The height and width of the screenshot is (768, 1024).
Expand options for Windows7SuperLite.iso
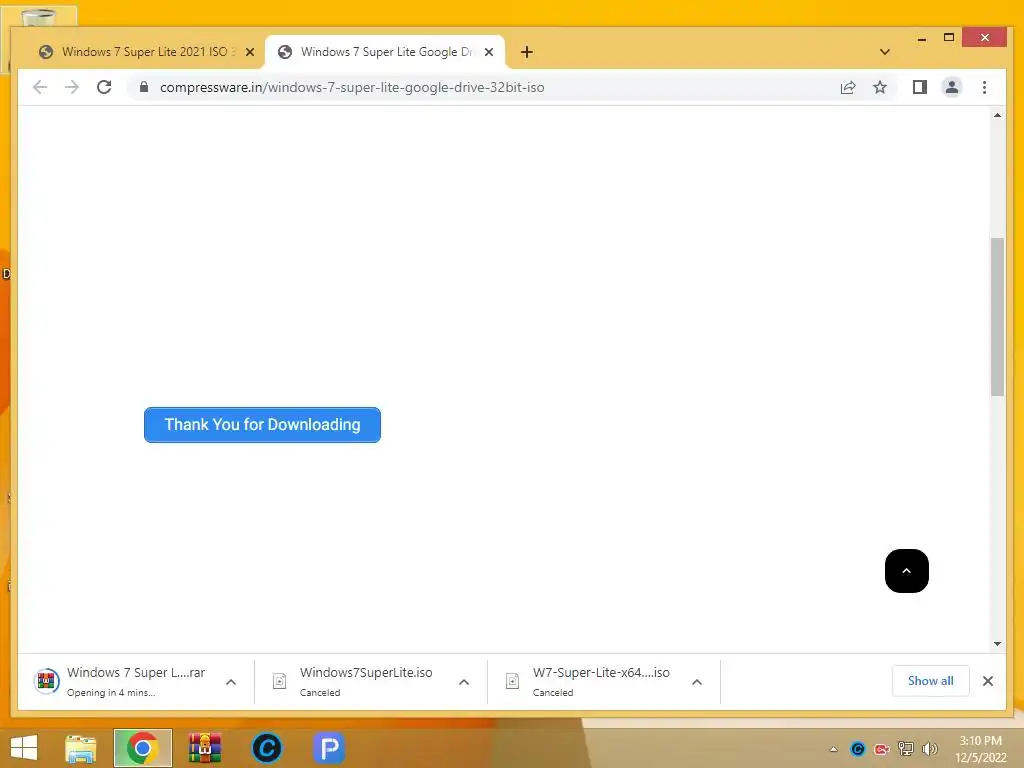(x=464, y=682)
